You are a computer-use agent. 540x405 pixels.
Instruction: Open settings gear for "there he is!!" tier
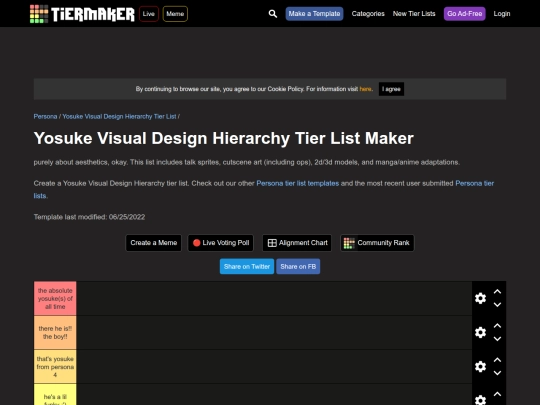[480, 332]
